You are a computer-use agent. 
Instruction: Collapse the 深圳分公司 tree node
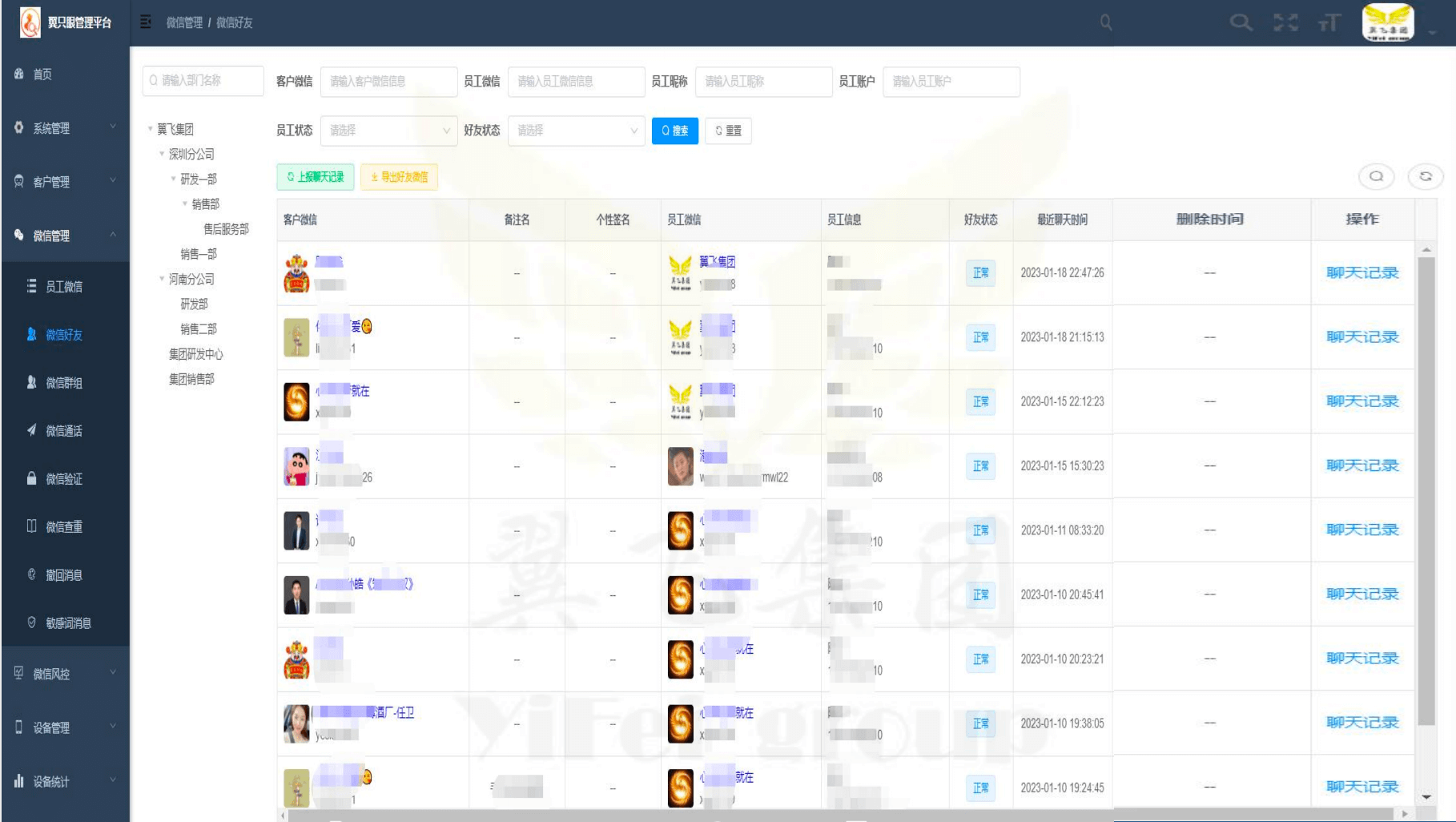[162, 154]
